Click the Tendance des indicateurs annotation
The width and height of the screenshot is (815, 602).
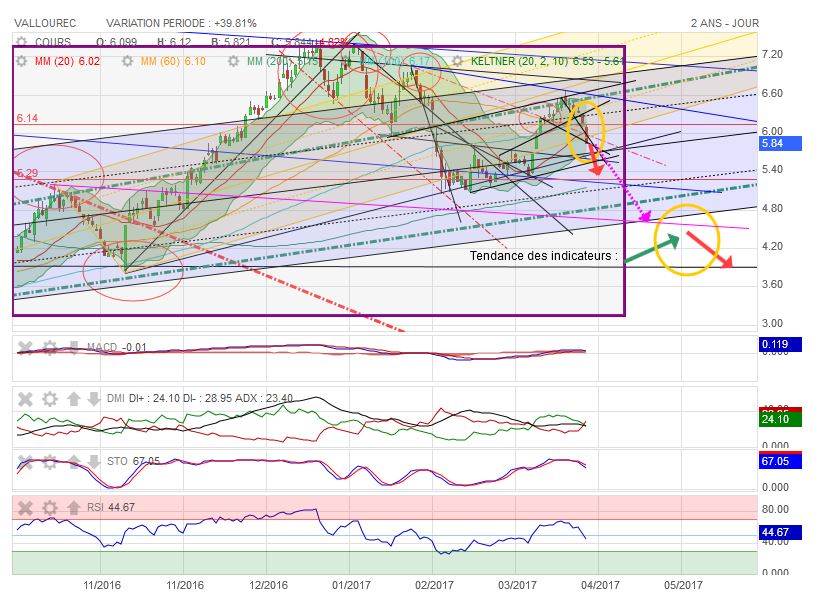coord(544,256)
